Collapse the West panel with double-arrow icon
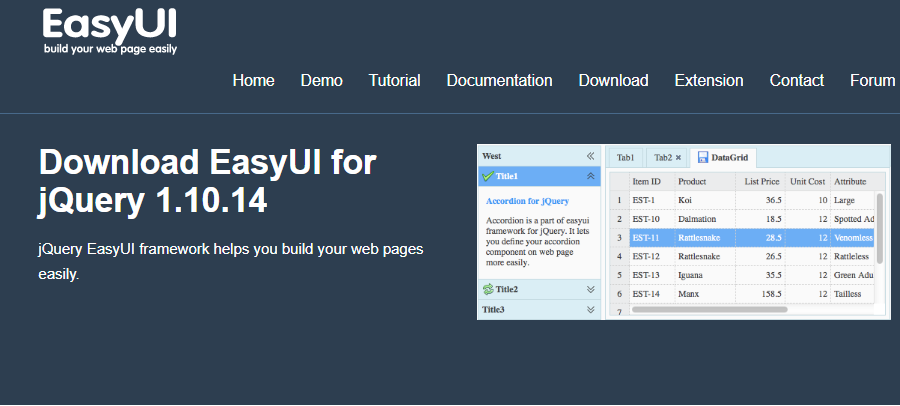 [591, 156]
